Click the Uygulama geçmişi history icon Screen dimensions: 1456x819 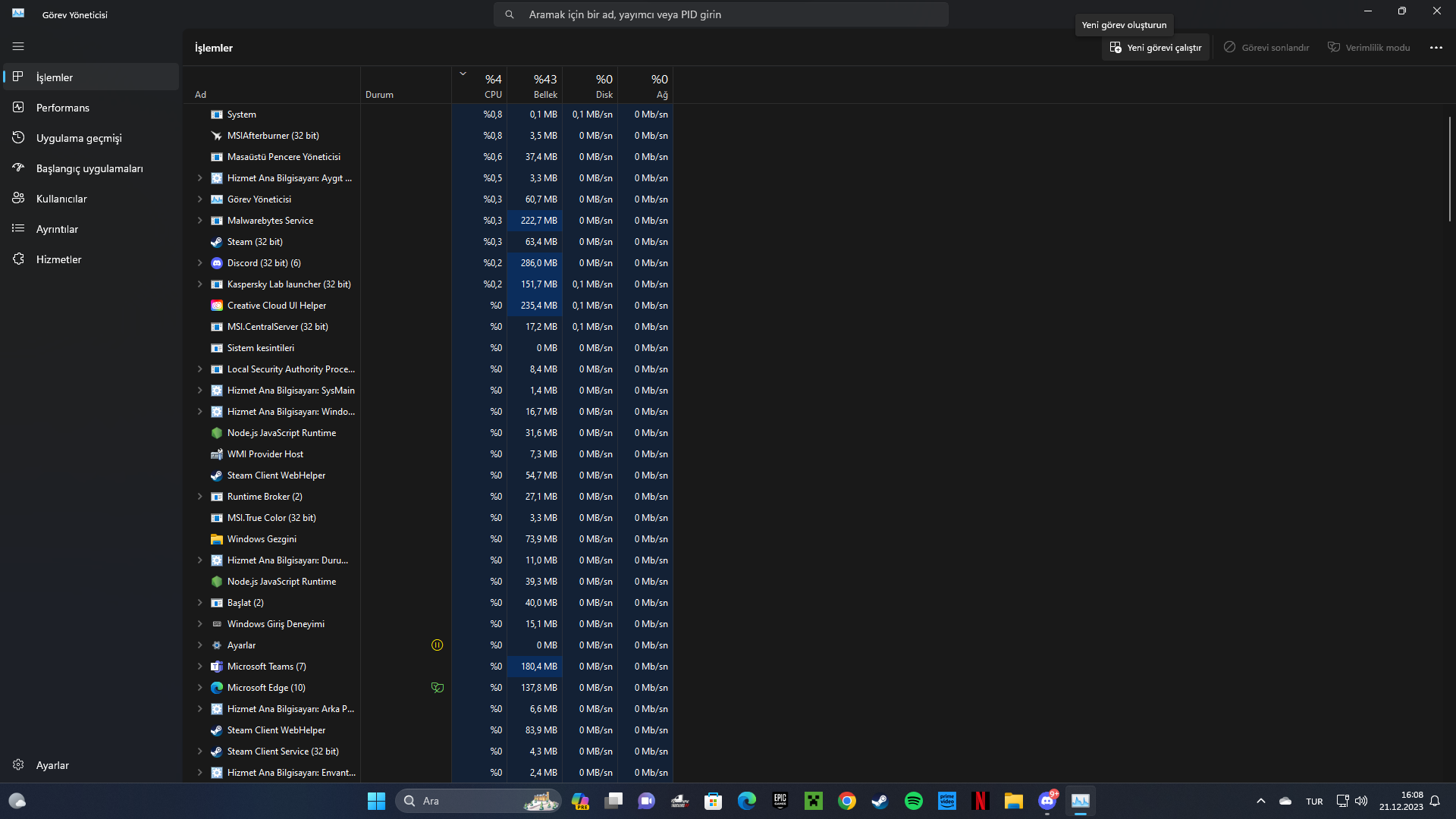tap(18, 138)
